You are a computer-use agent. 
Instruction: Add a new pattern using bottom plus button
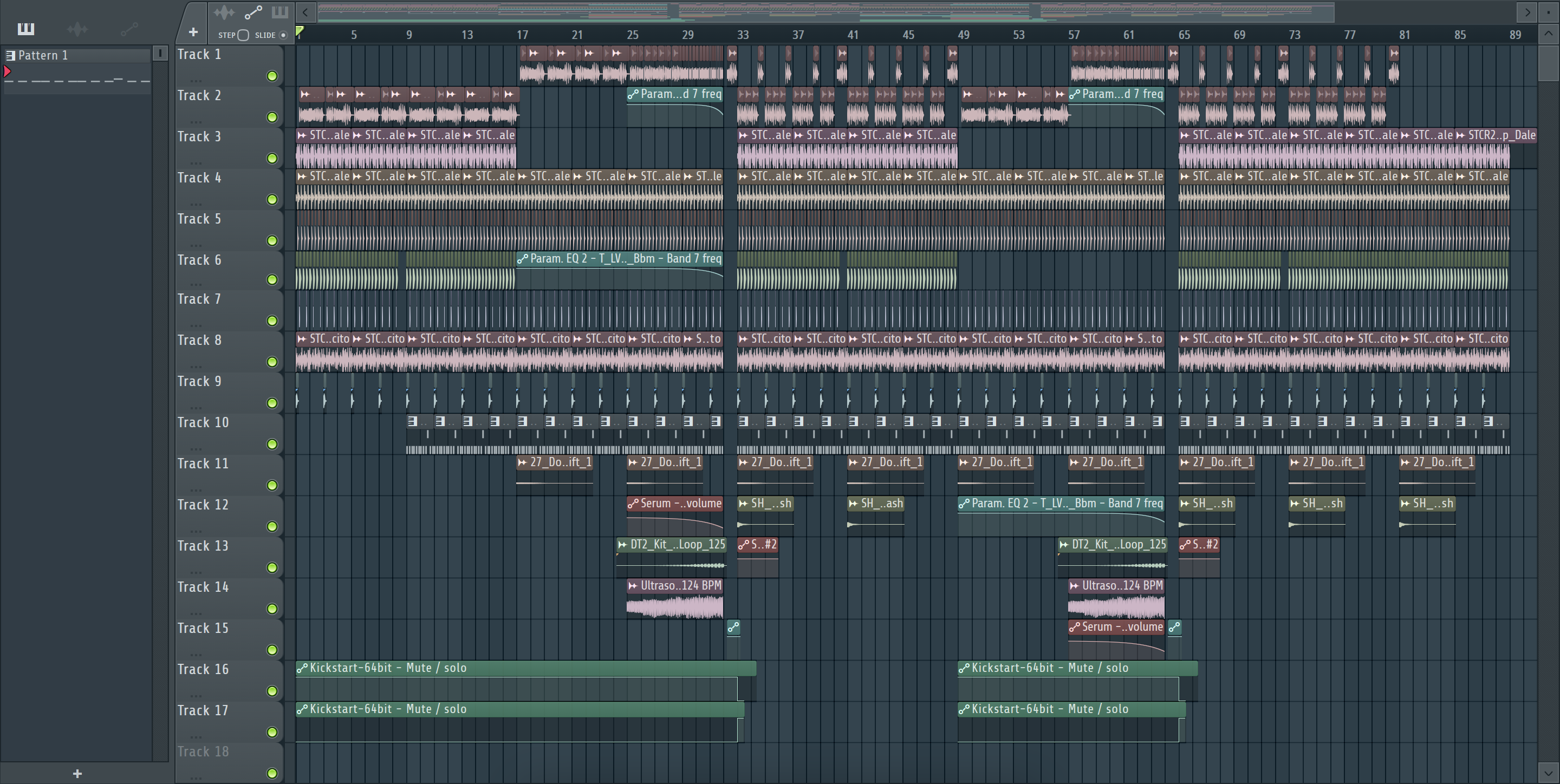[77, 773]
